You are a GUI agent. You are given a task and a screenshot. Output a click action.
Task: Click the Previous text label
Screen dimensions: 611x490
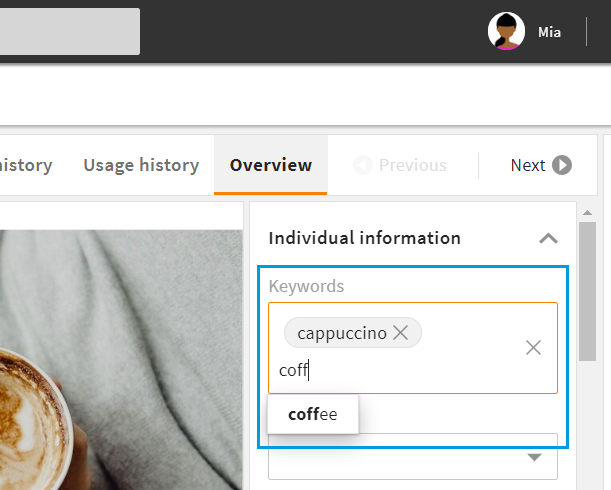tap(412, 165)
